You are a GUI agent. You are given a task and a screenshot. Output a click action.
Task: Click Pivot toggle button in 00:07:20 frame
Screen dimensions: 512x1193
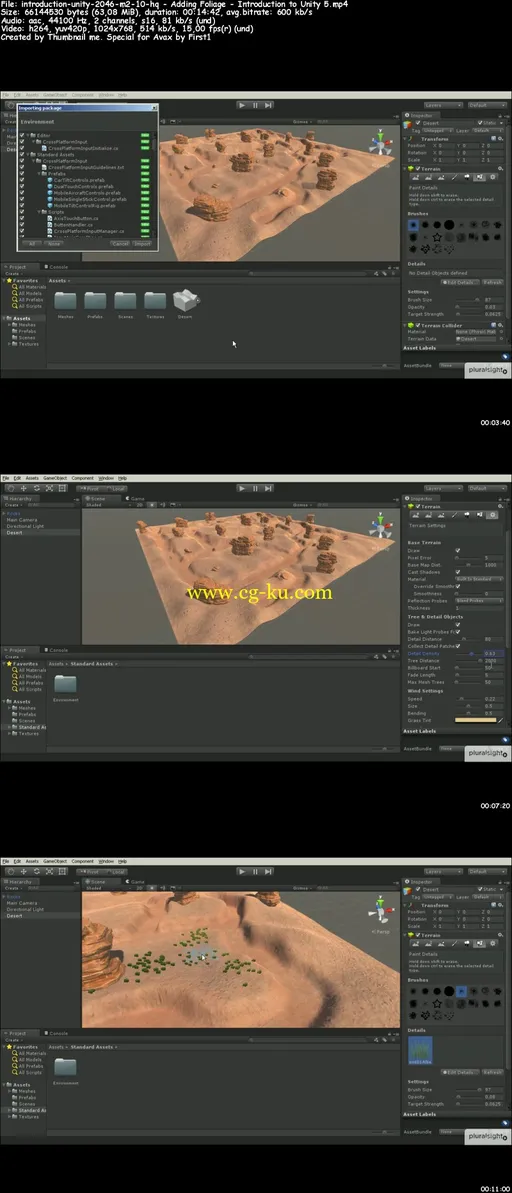tap(91, 488)
